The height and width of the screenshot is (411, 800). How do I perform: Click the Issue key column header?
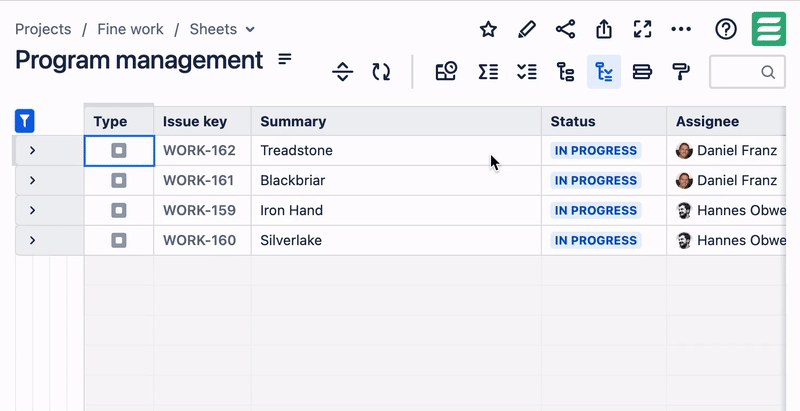coord(203,121)
